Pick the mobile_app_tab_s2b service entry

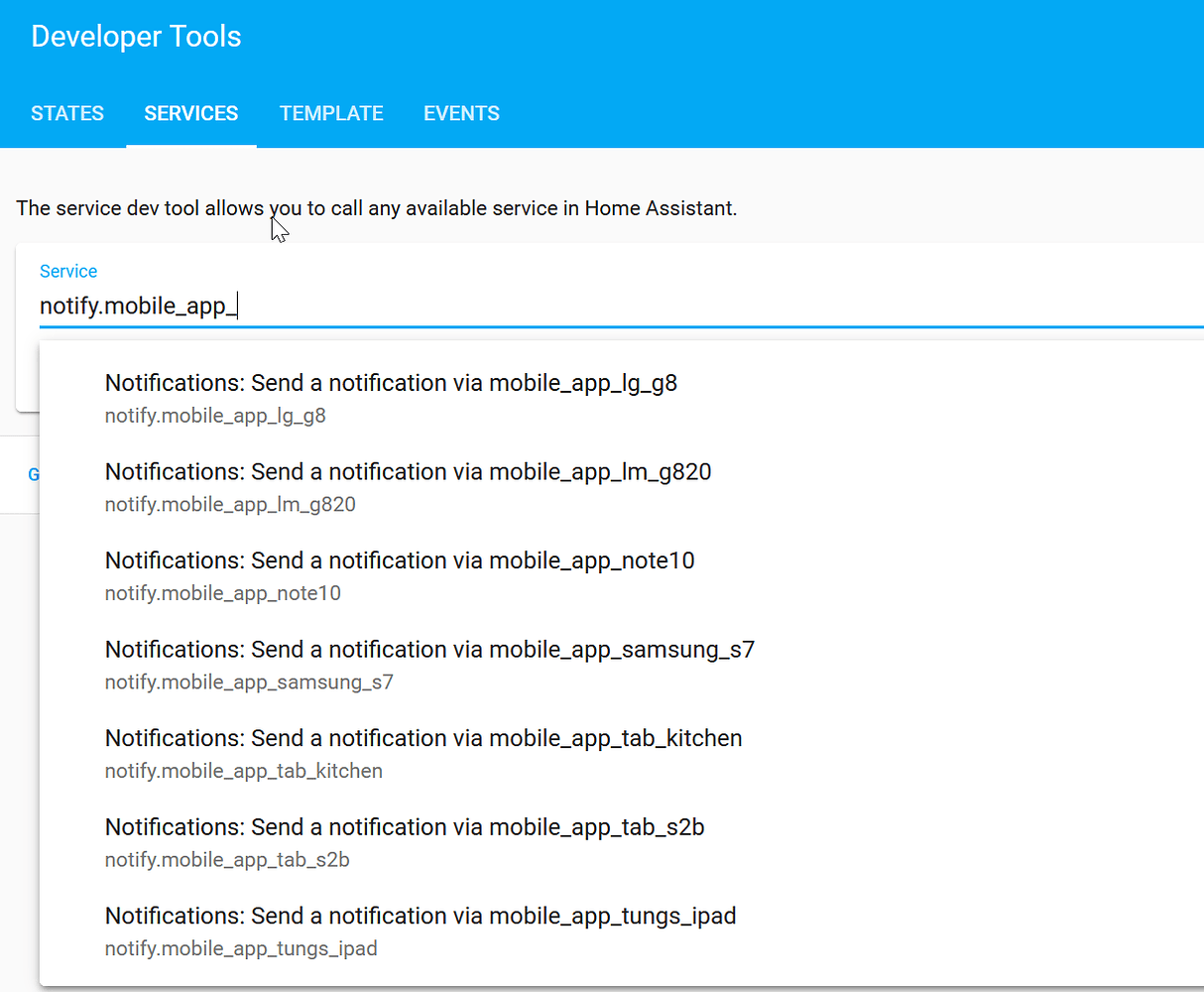click(x=622, y=842)
